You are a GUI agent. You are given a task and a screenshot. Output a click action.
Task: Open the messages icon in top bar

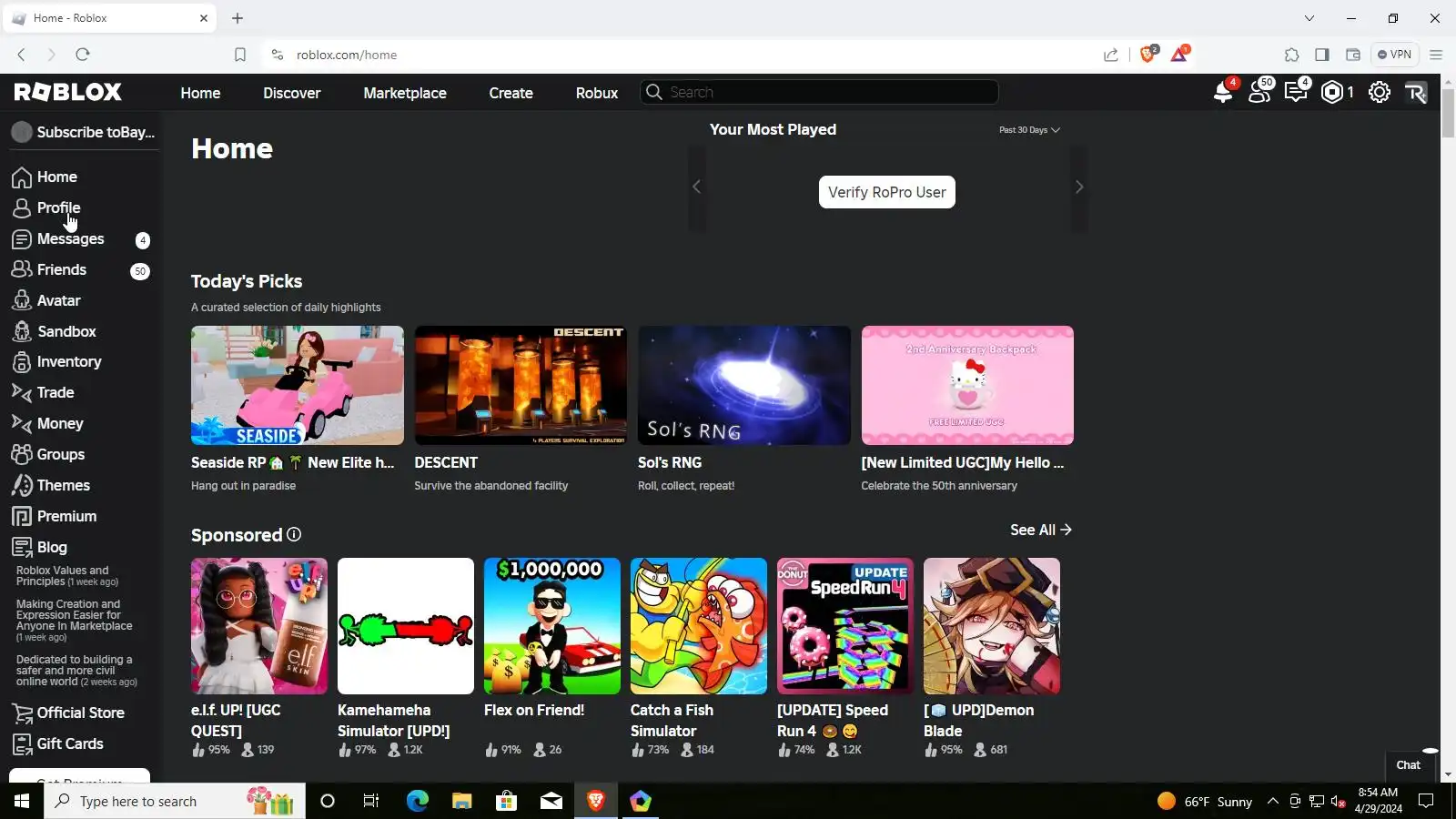1296,92
